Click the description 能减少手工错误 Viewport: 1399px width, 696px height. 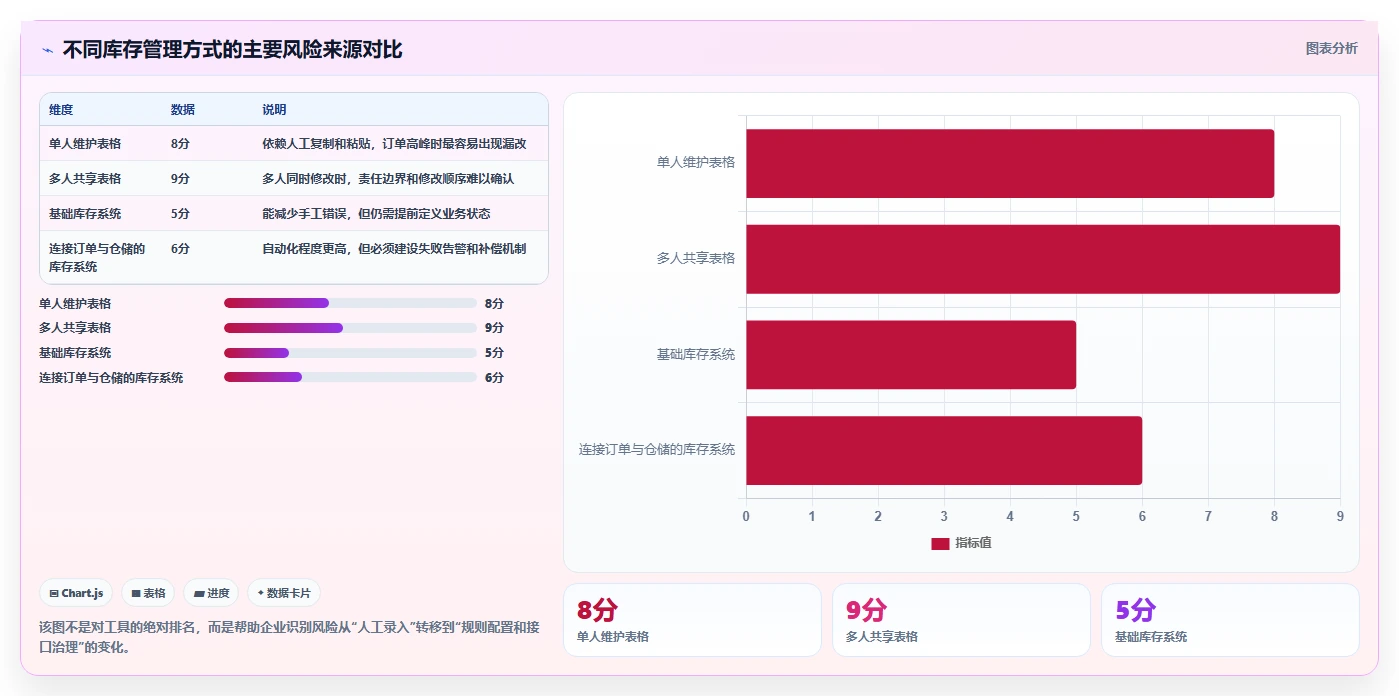(x=376, y=214)
